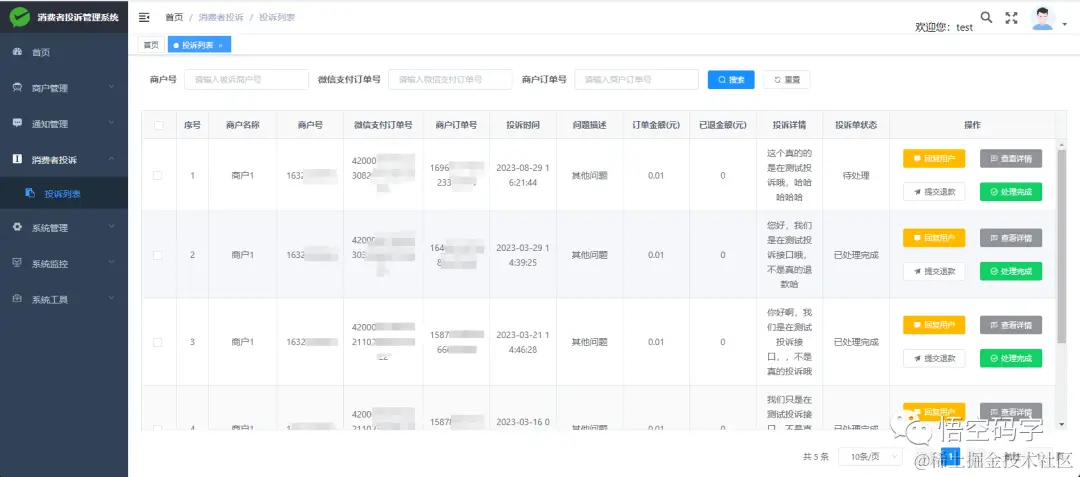Toggle fullscreen mode icon in header
The height and width of the screenshot is (477, 1080).
1011,18
